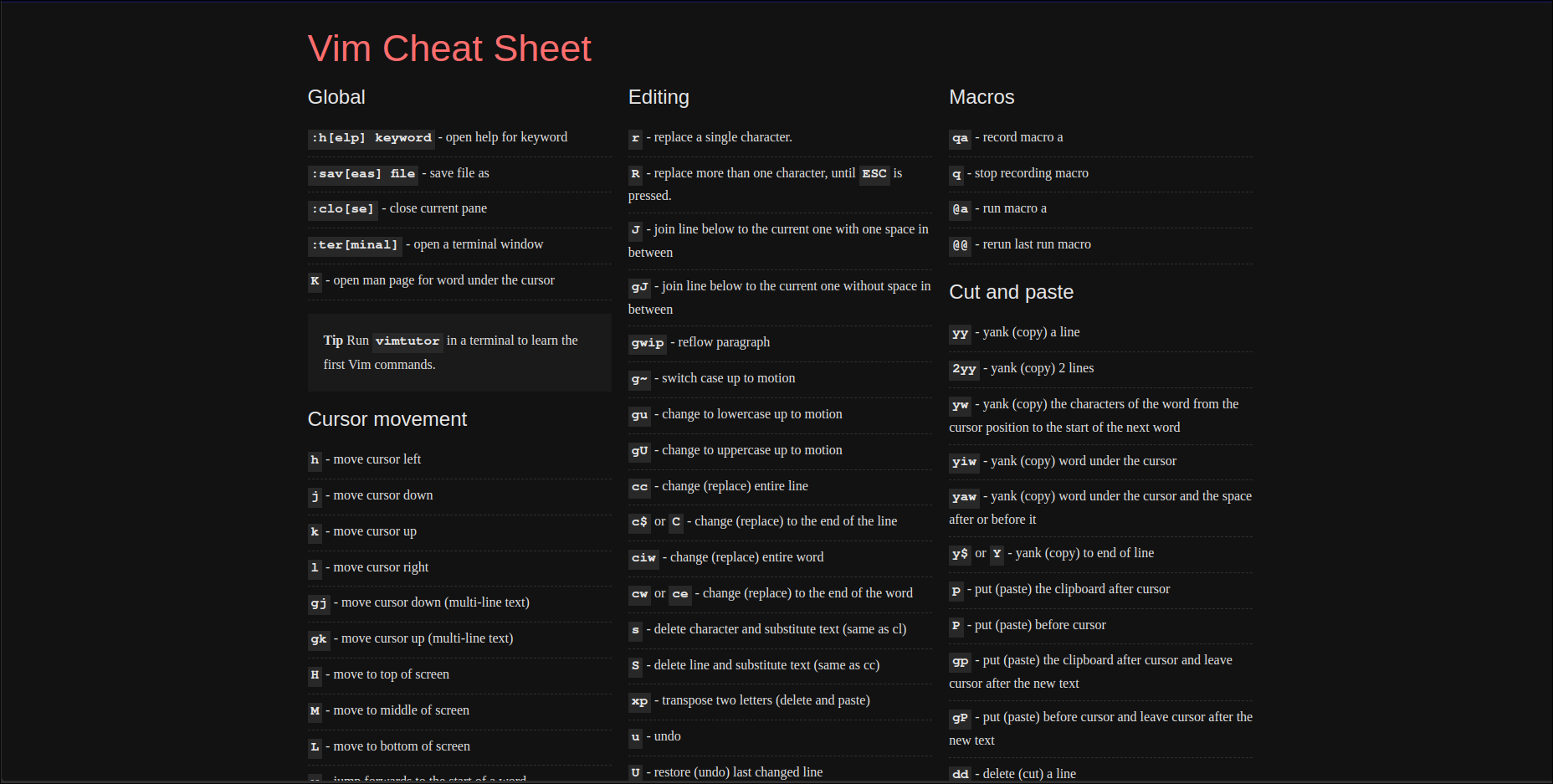Select the yaw key code
Viewport: 1553px width, 784px height.
pyautogui.click(x=965, y=497)
